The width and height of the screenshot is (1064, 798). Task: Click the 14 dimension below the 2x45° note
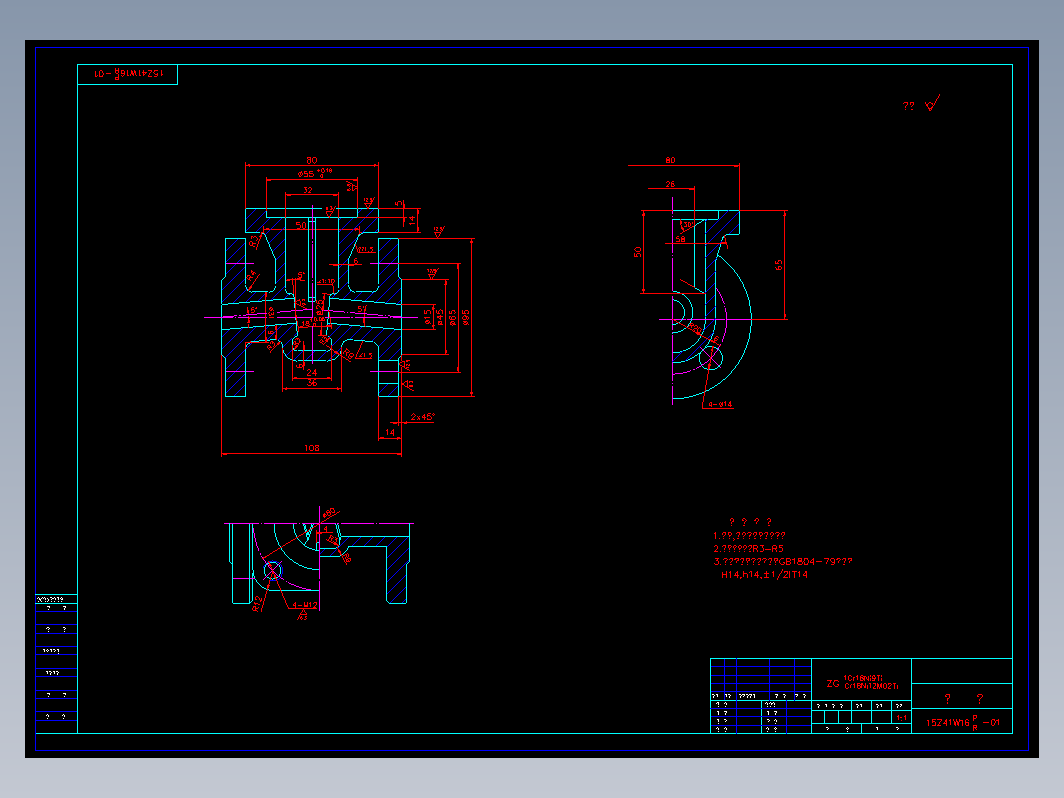(x=390, y=432)
